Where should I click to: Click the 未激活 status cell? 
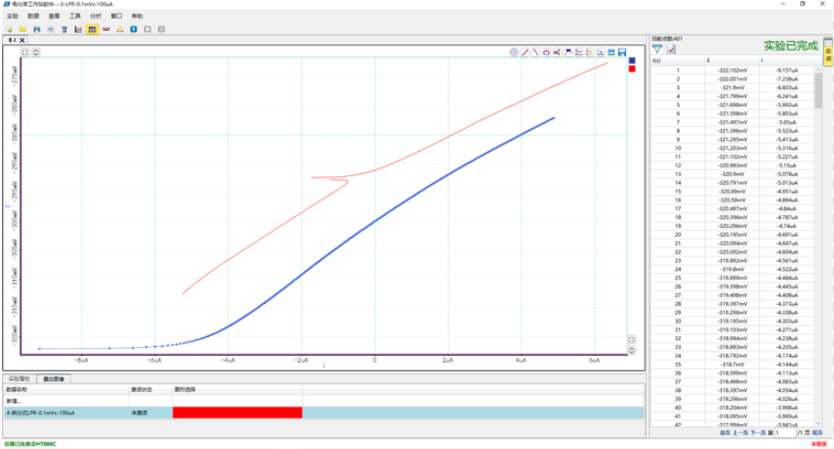[x=140, y=413]
